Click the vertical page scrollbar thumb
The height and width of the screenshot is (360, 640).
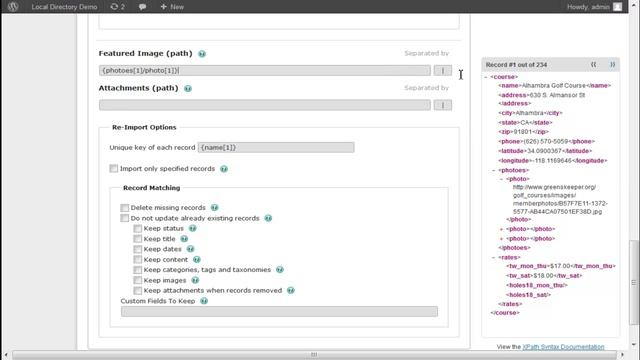(x=633, y=282)
